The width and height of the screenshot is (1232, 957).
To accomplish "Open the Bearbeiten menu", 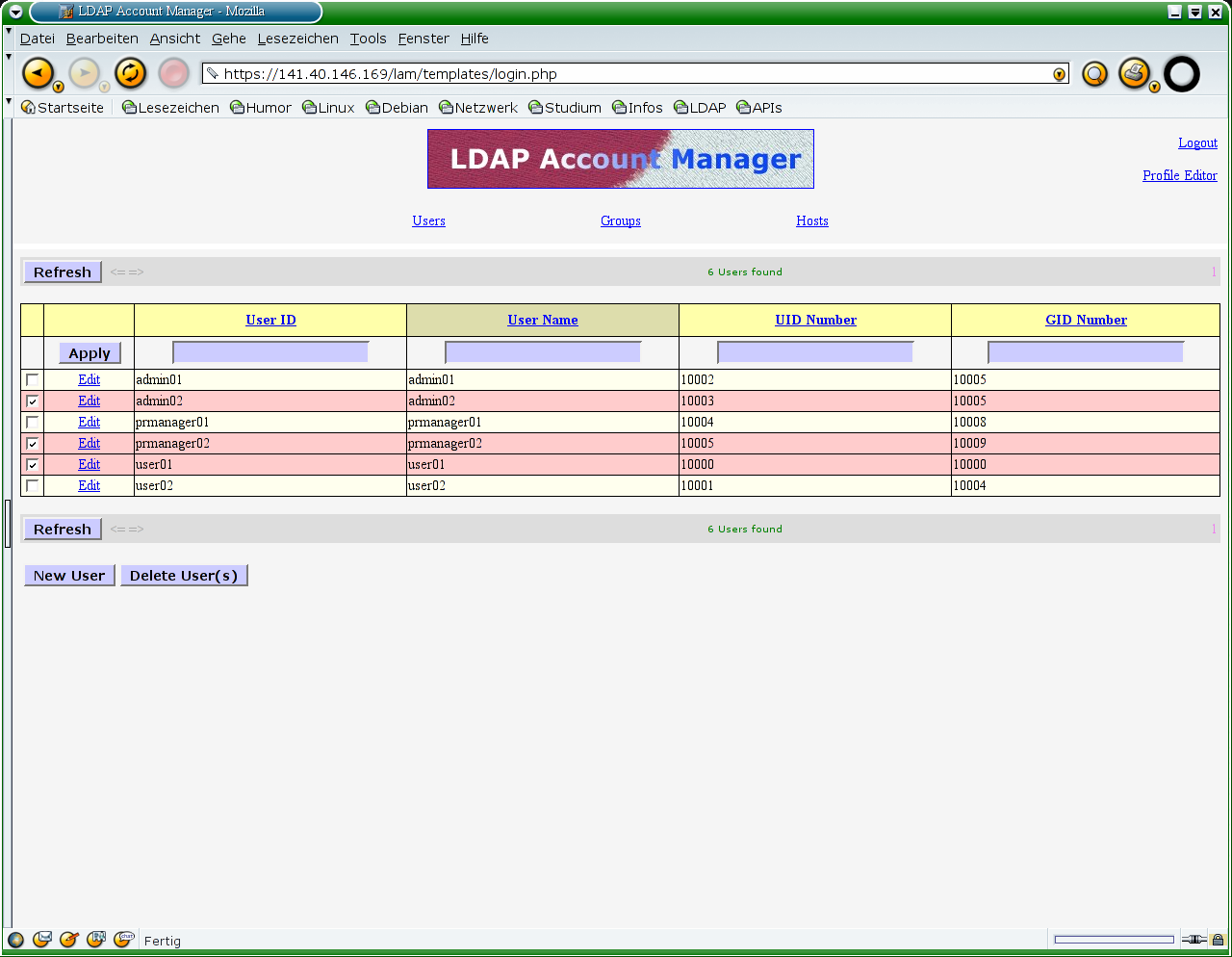I will coord(102,39).
